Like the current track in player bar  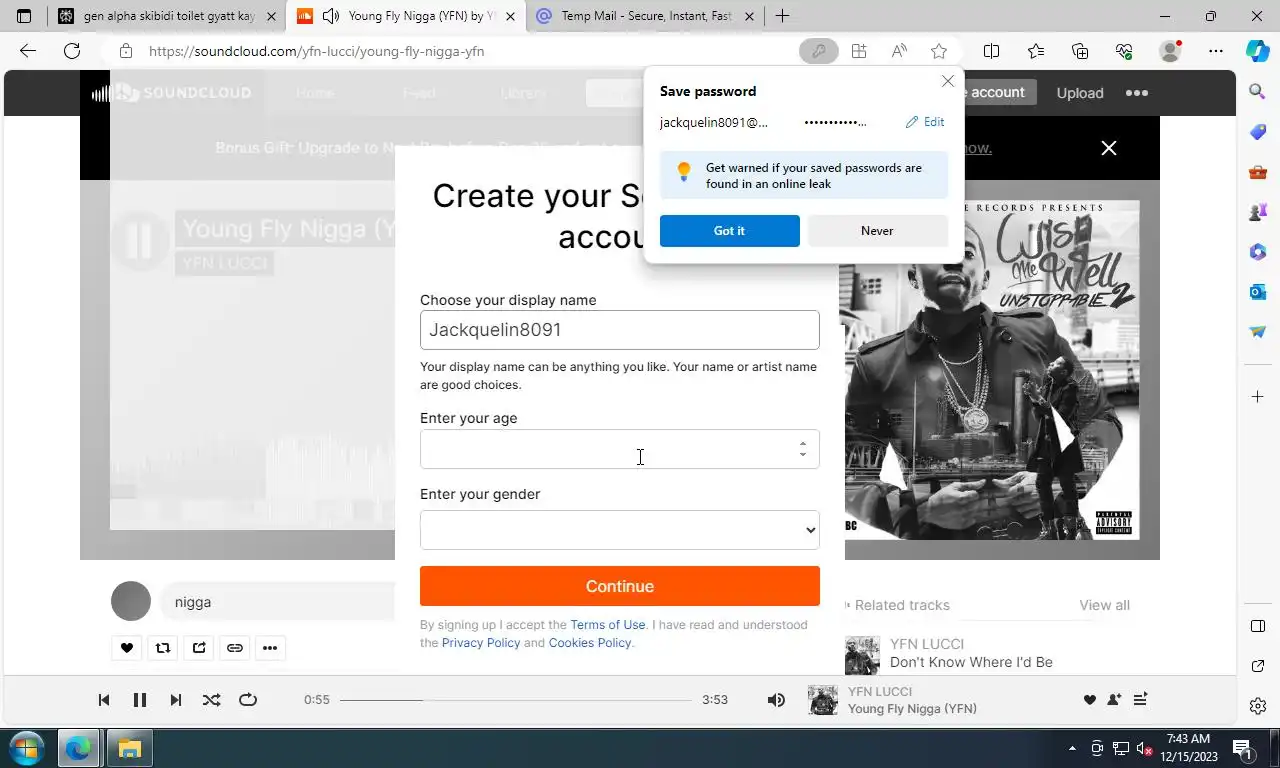tap(1090, 700)
